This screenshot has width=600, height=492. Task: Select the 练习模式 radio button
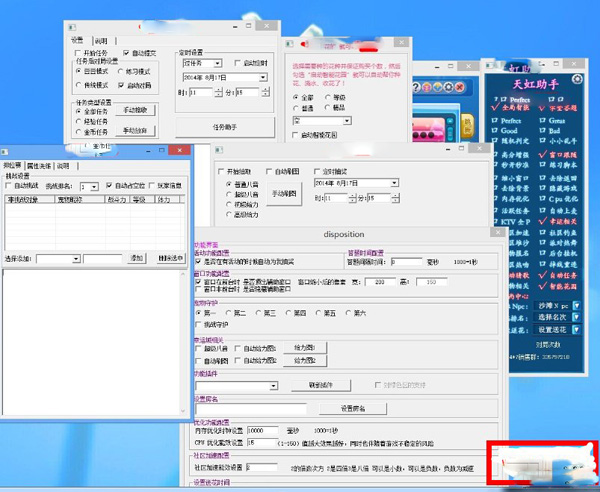pyautogui.click(x=121, y=72)
